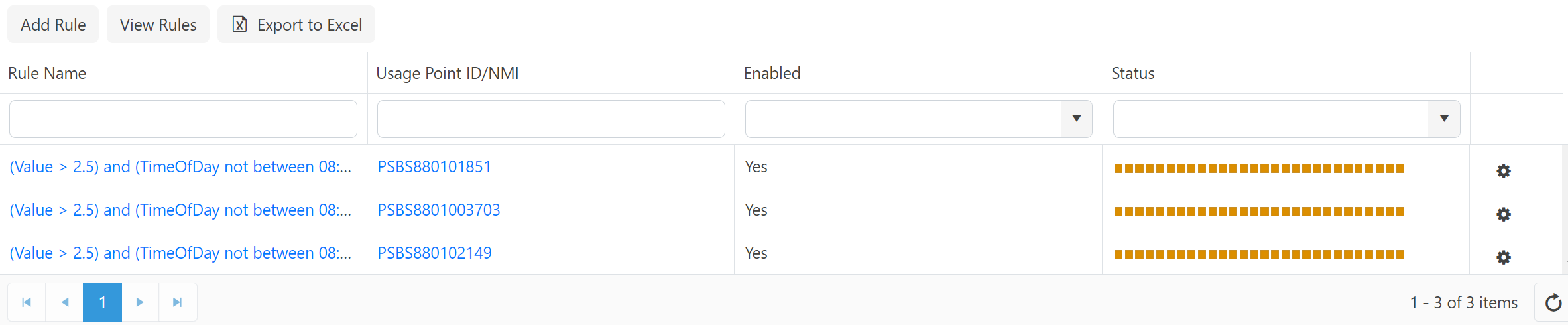Expand the Status filter dropdown
The image size is (1568, 325).
coord(1444,119)
